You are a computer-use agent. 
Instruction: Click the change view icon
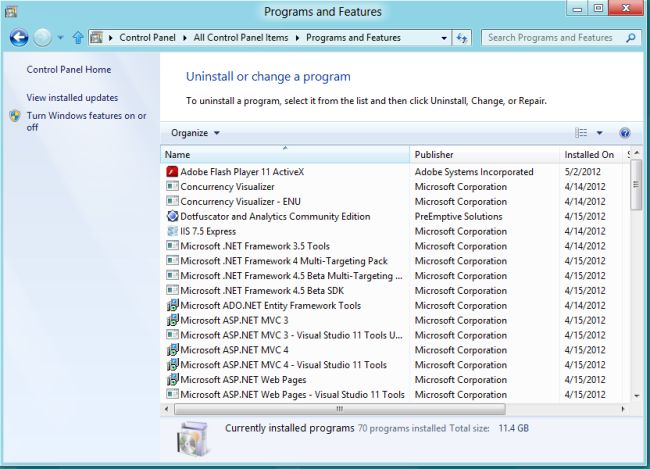click(x=581, y=133)
